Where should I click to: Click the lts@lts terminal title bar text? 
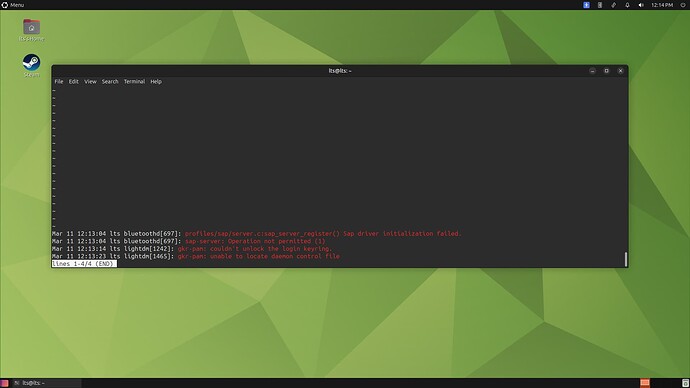(340, 71)
